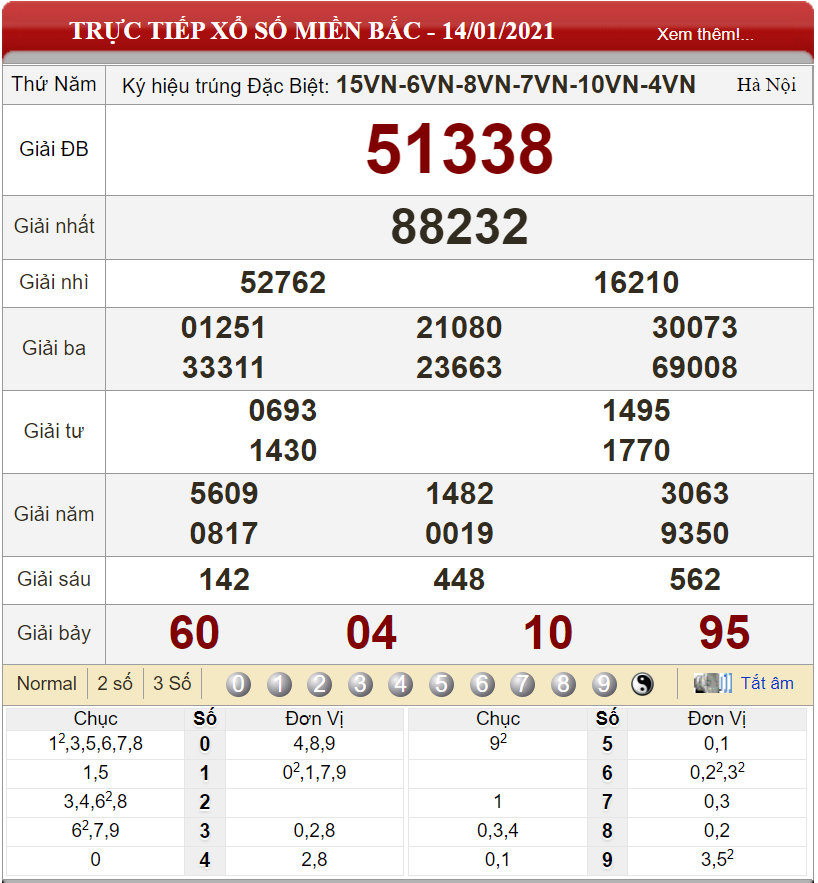Click sixth prize number 562

[695, 580]
